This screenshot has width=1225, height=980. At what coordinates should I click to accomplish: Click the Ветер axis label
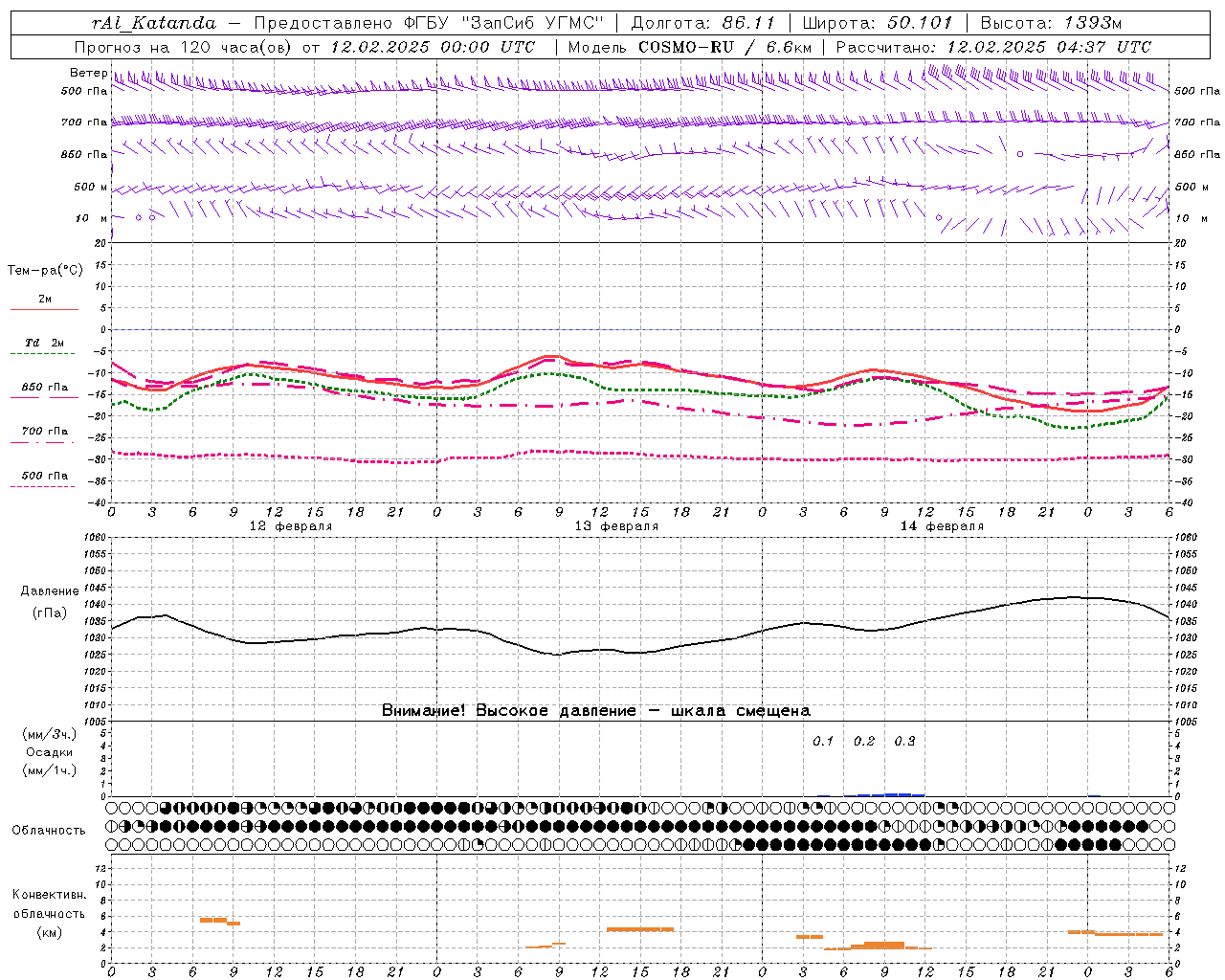tap(88, 73)
